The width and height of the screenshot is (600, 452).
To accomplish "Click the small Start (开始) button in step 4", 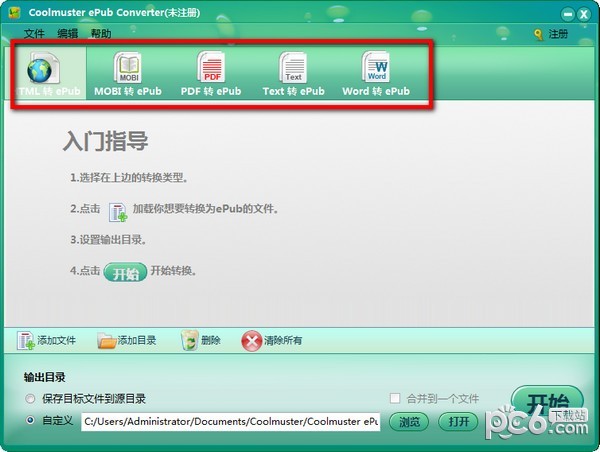I will click(126, 272).
